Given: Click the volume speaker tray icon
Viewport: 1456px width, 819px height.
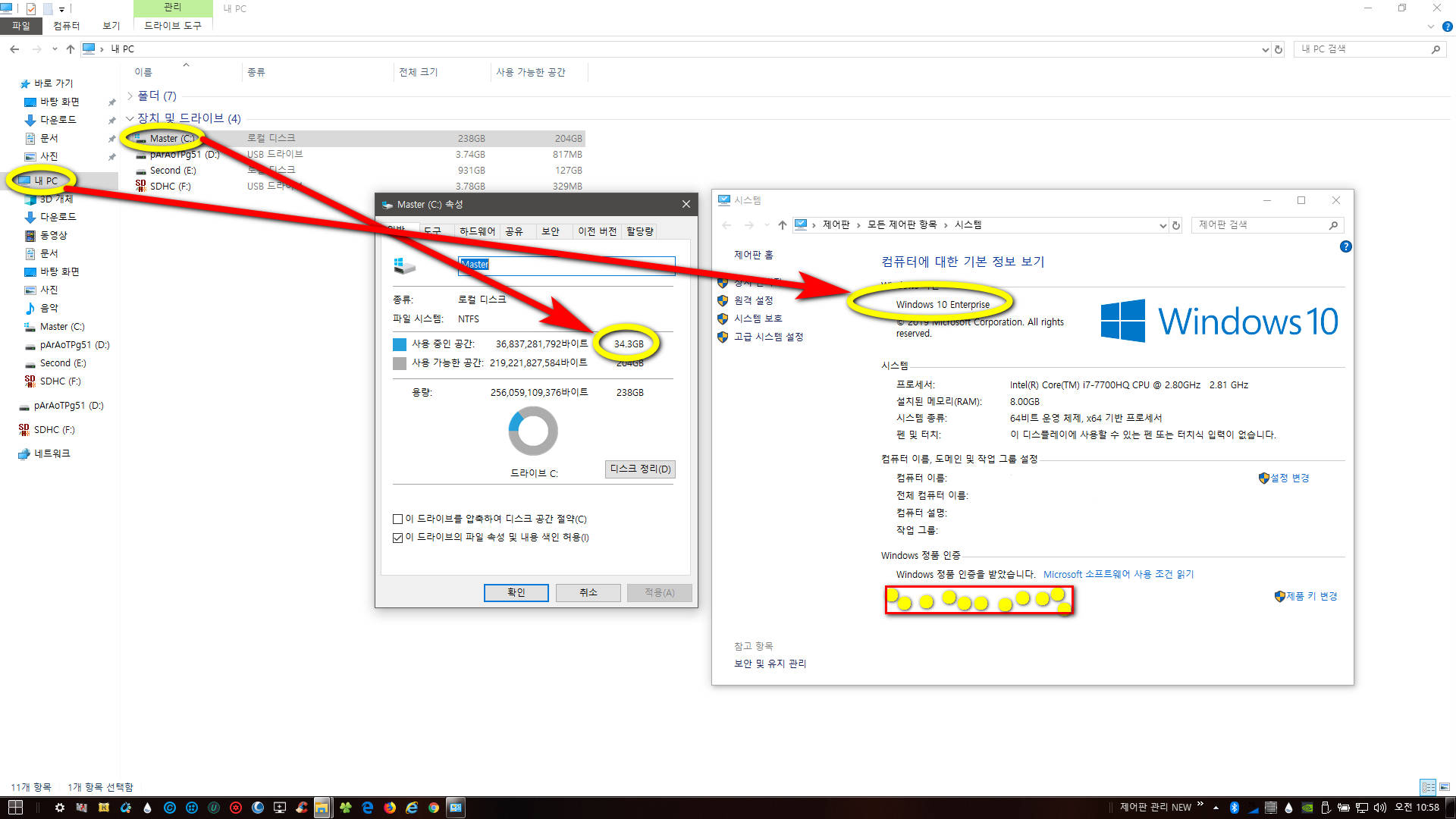Looking at the screenshot, I should 1380,808.
